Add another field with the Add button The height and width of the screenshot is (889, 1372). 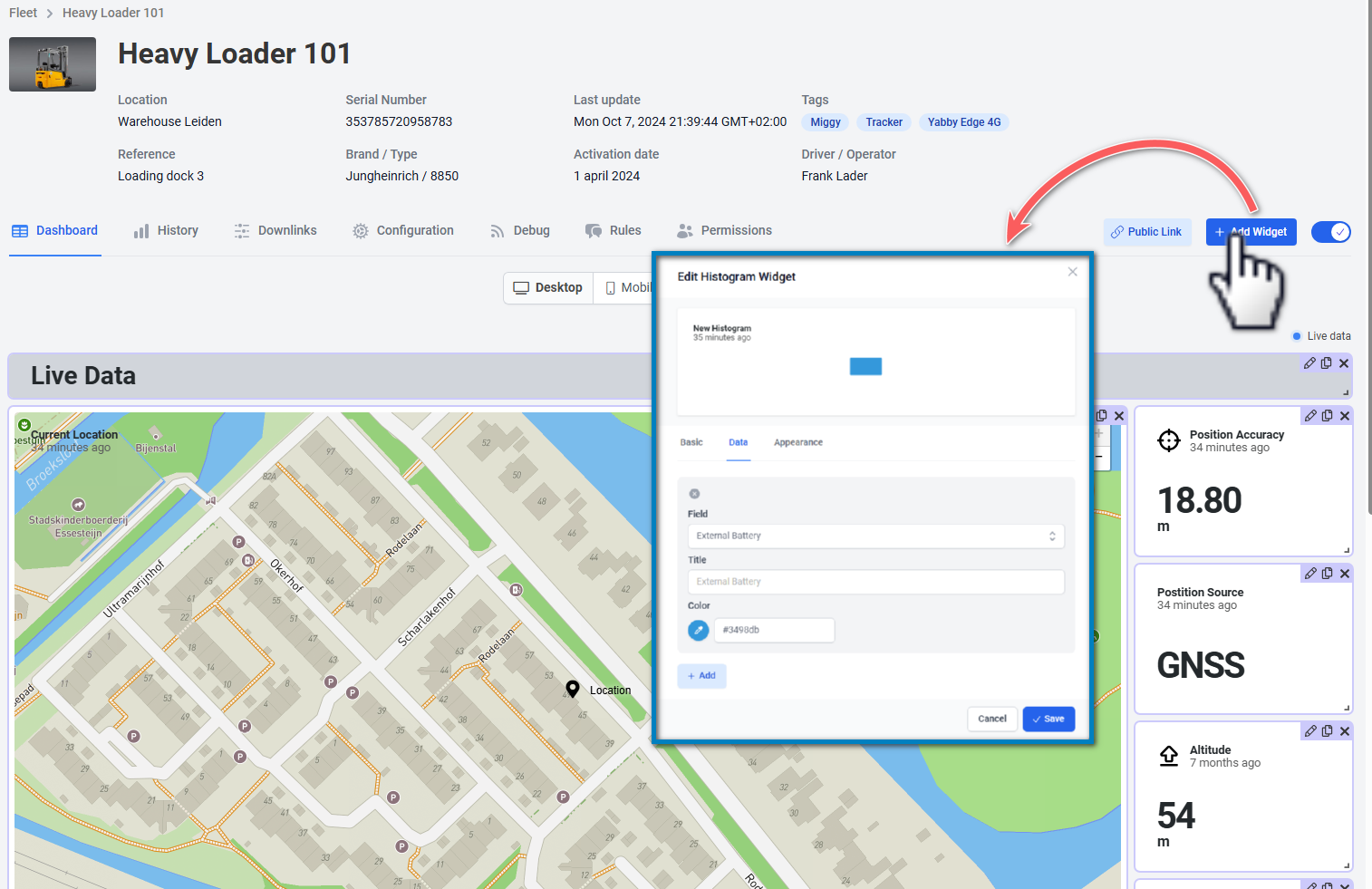[701, 676]
